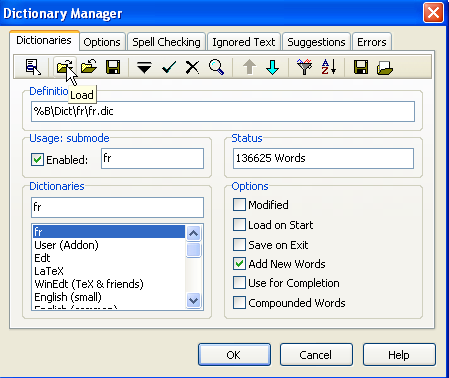Close the Dictionary Manager window
This screenshot has width=449, height=378.
coord(433,13)
